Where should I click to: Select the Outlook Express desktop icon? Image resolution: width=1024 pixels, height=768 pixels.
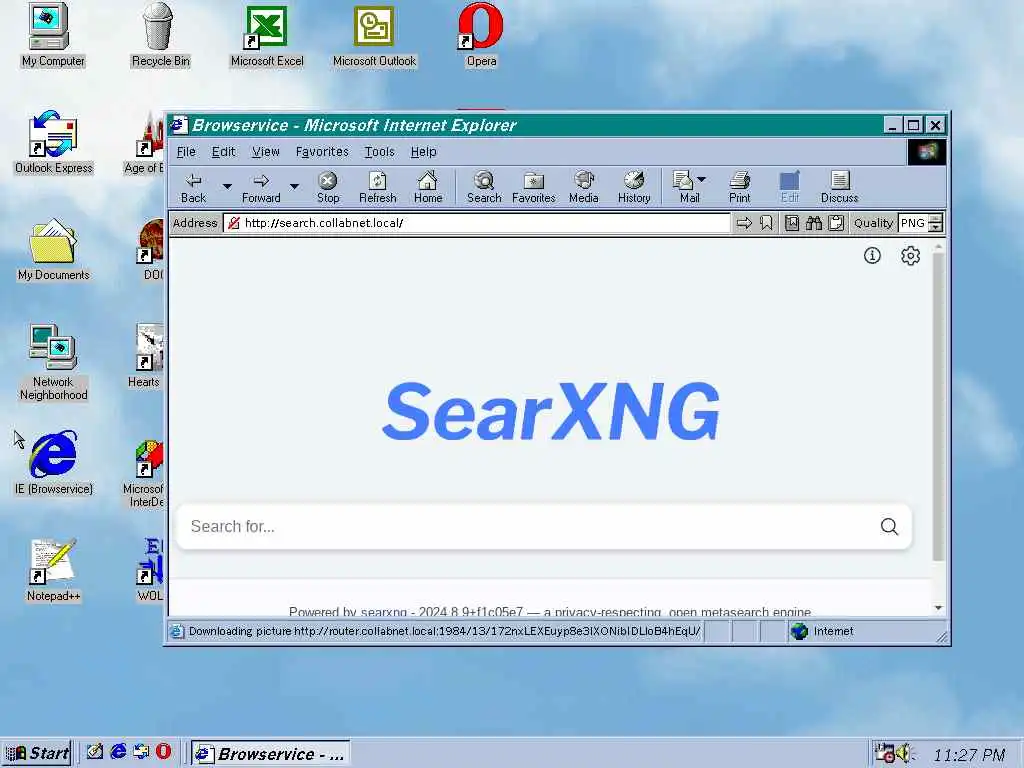tap(54, 142)
